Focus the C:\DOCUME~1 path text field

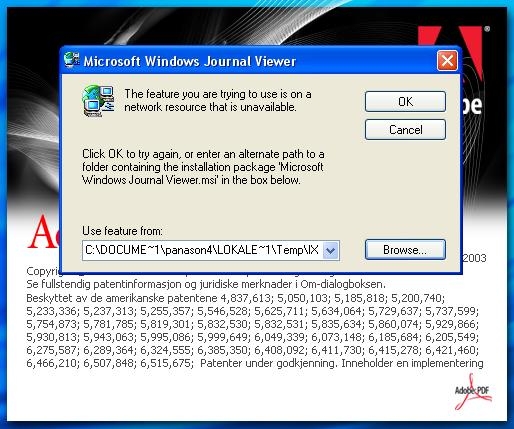203,250
